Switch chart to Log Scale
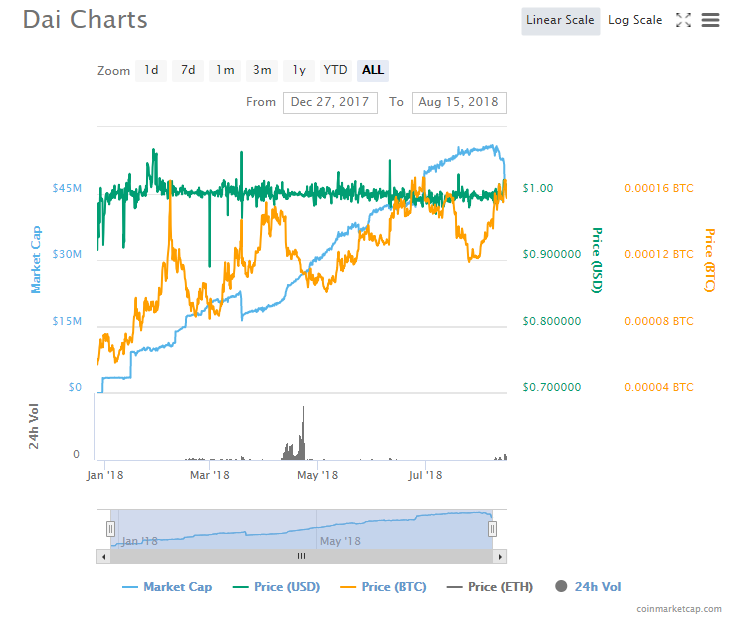Viewport: 755px width, 636px height. click(635, 21)
